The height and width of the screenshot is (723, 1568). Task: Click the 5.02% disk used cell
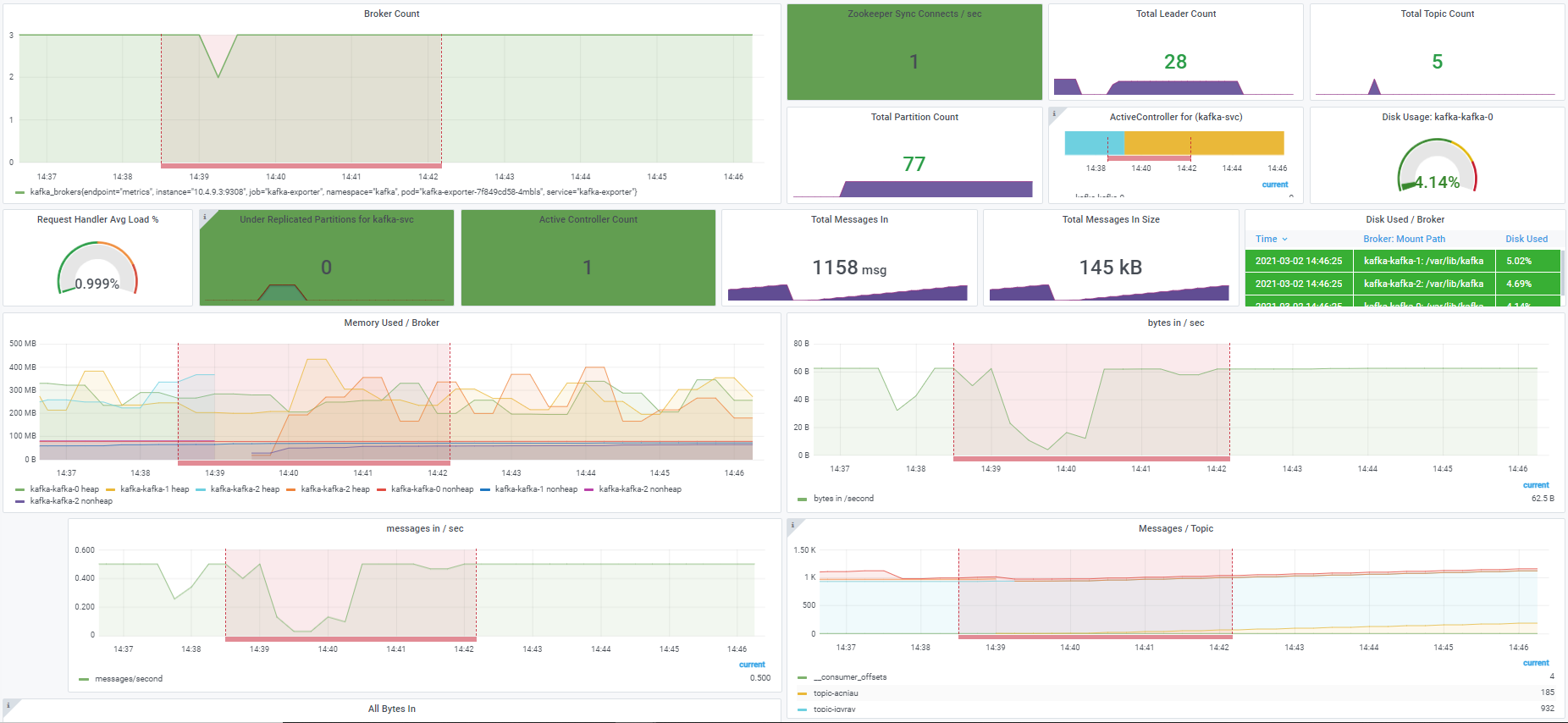coord(1528,262)
